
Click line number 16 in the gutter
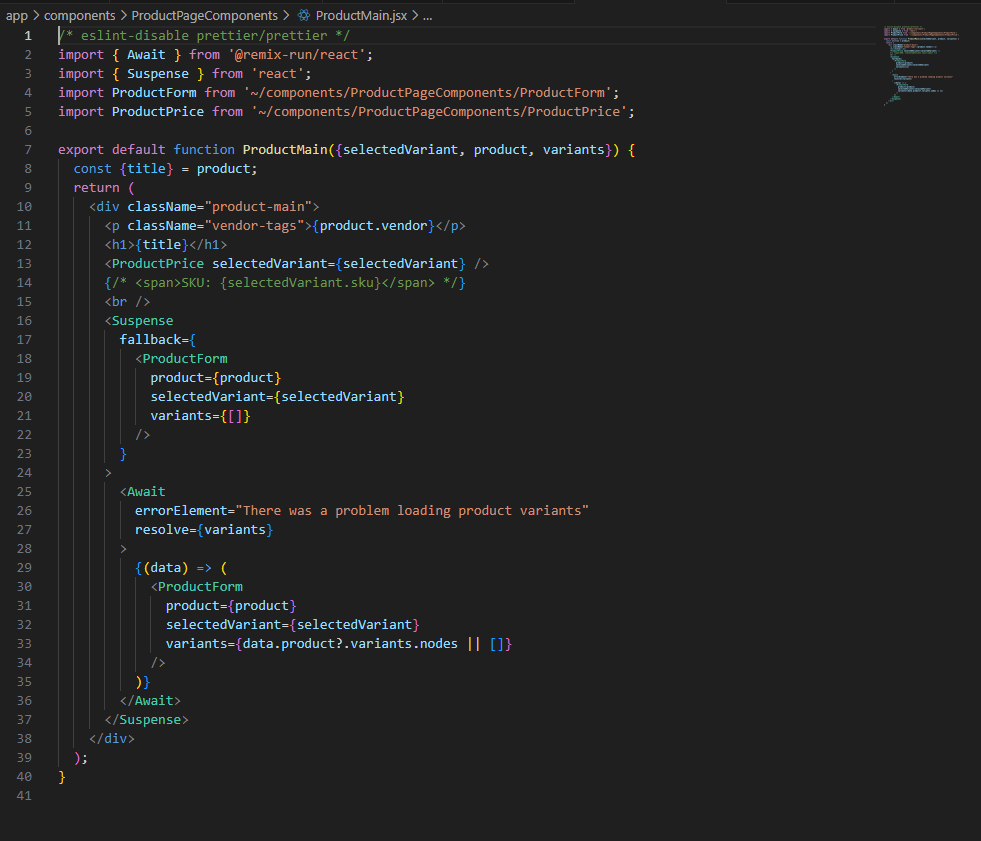coord(24,320)
